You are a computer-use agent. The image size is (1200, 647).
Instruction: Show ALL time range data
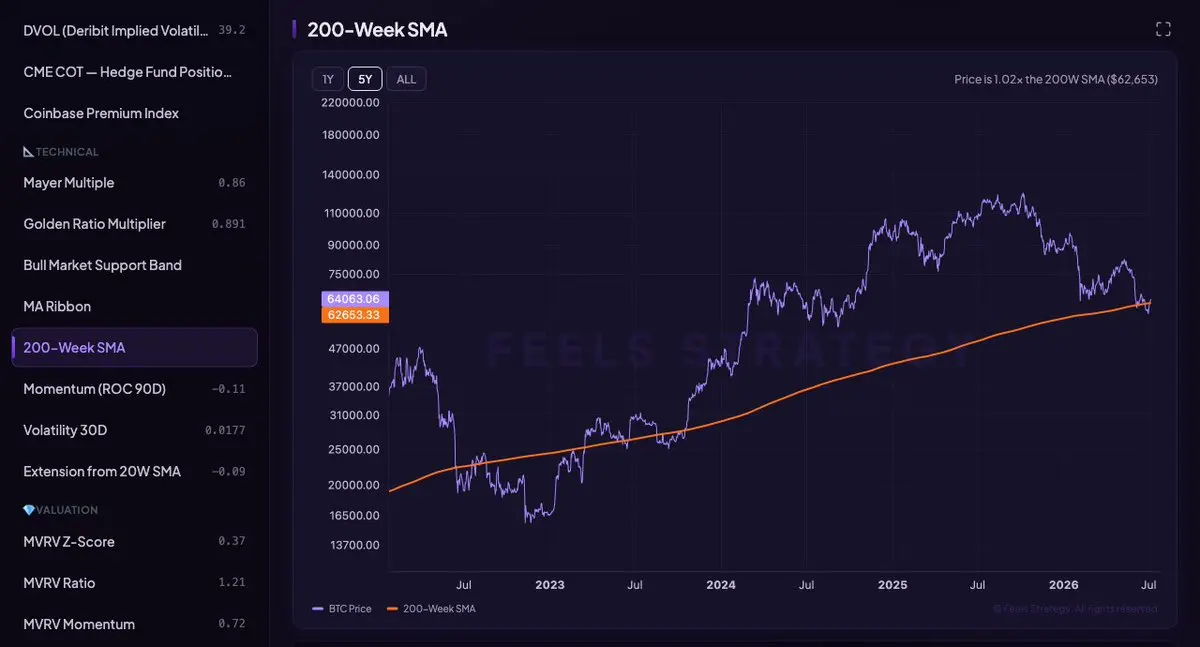406,79
